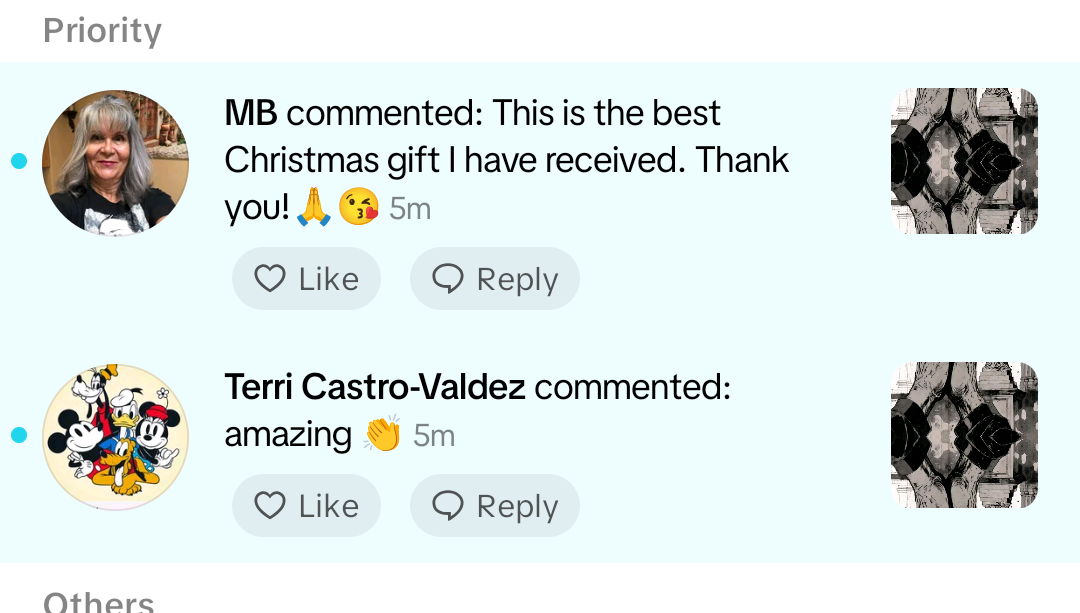
Task: Click the Terri Castro-Valdez name
Action: (x=375, y=387)
